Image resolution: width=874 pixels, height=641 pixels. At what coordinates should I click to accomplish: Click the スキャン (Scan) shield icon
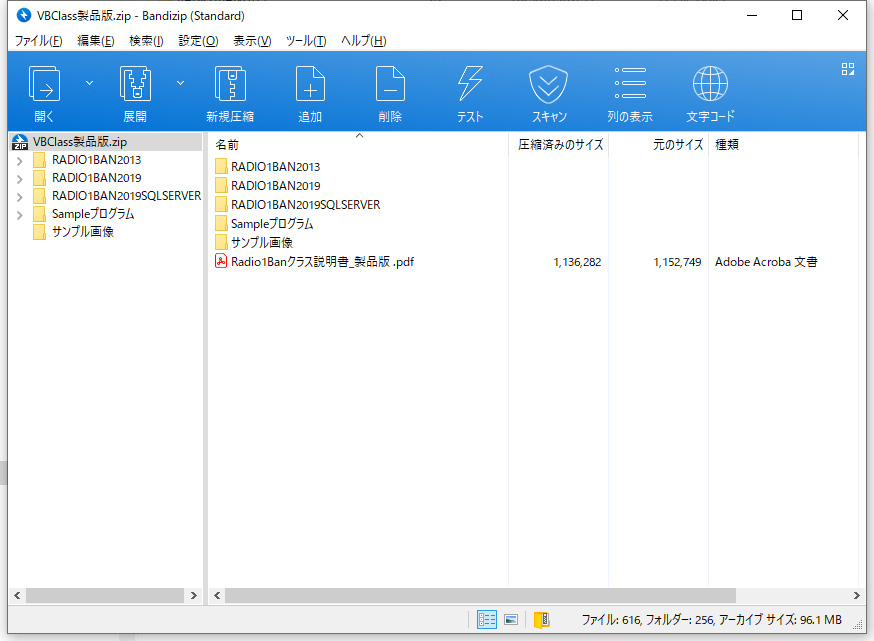[x=548, y=84]
